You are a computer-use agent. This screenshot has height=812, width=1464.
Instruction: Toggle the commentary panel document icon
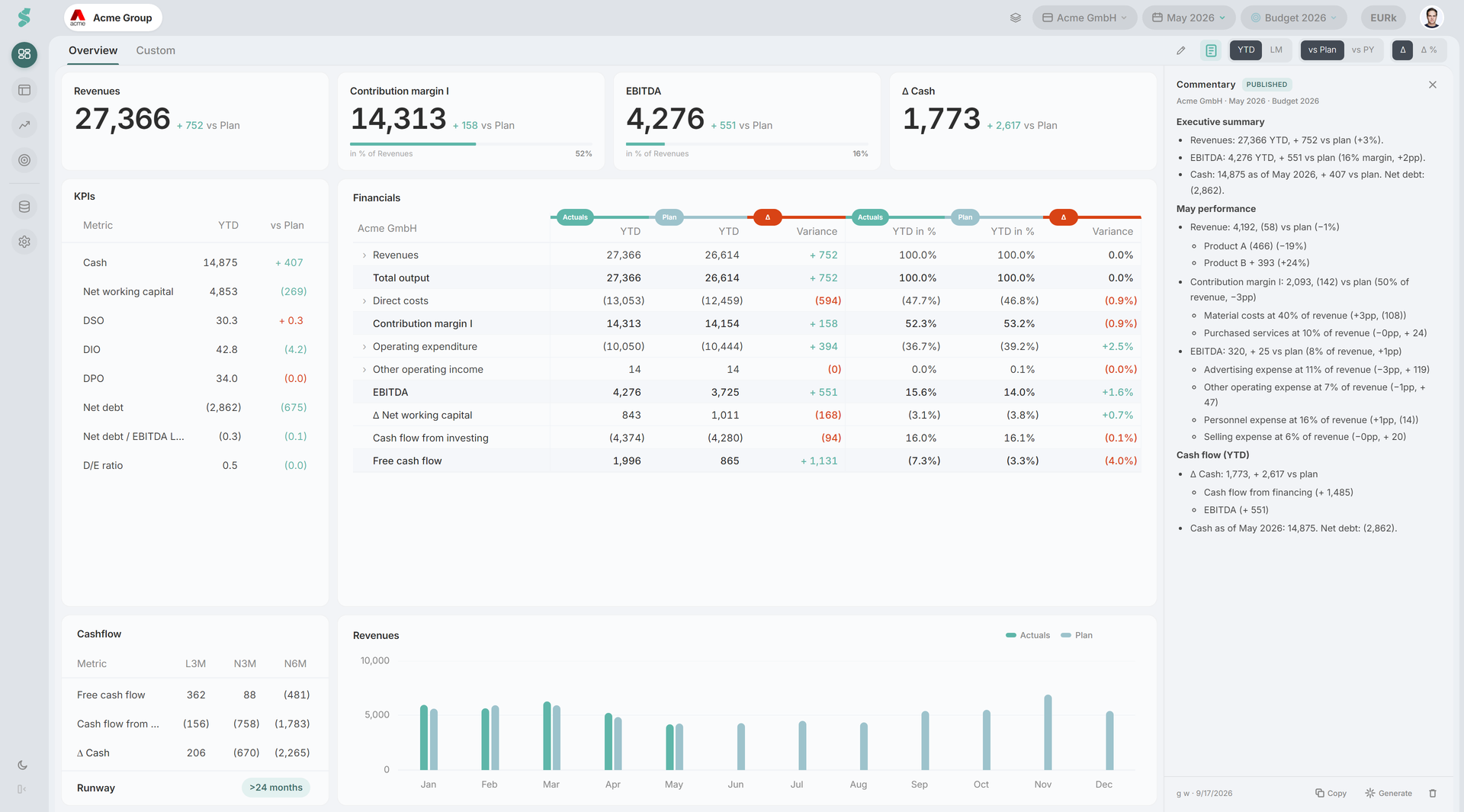1211,50
